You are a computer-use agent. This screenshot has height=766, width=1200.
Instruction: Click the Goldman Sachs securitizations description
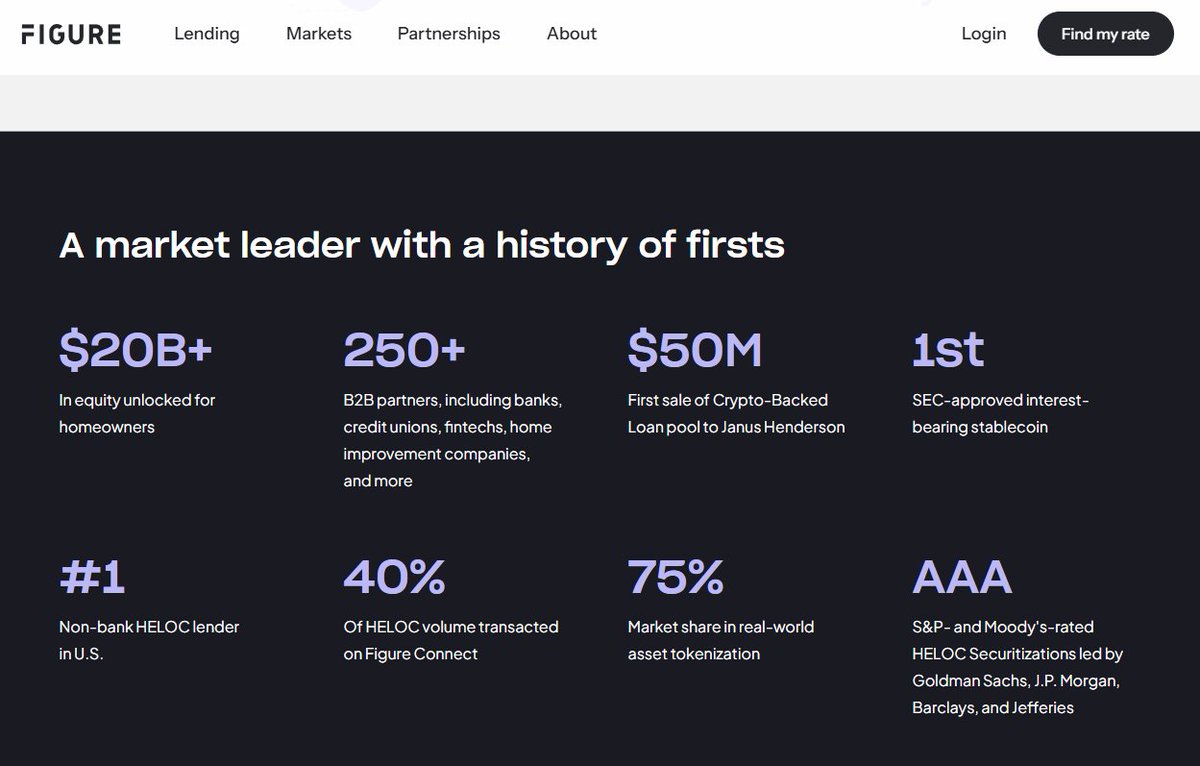coord(1017,667)
